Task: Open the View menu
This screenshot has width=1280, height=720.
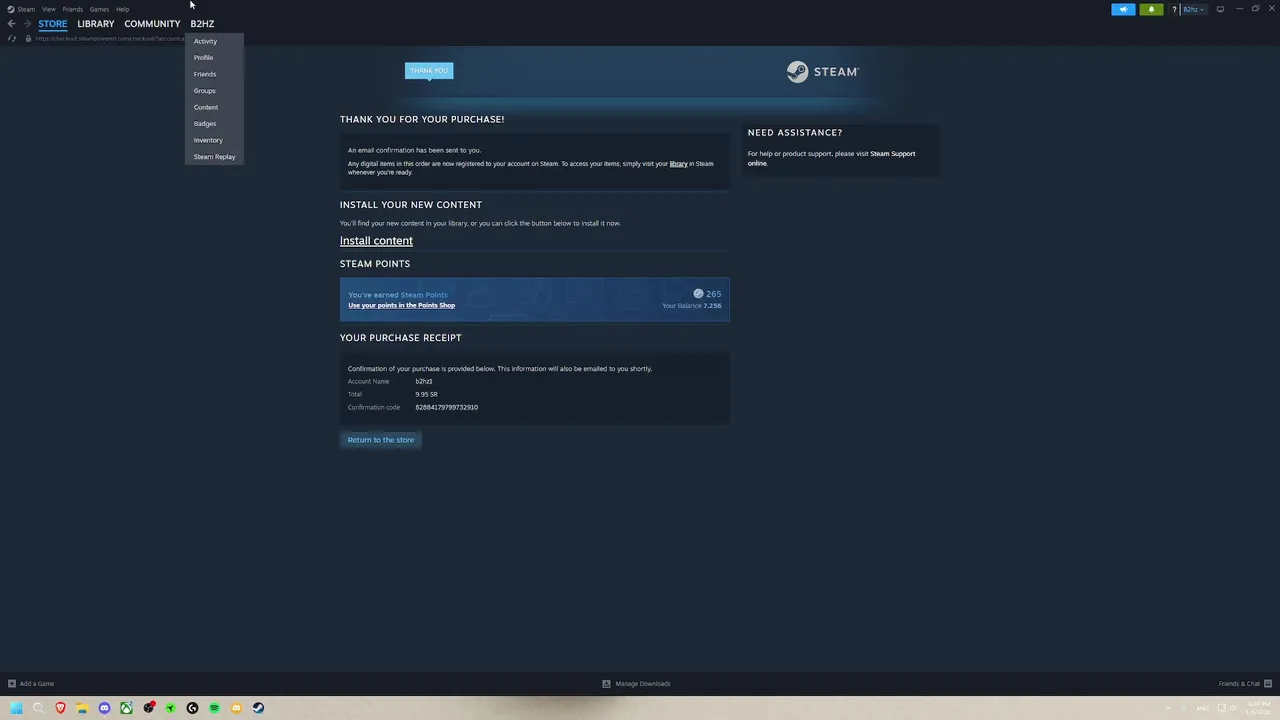Action: click(x=48, y=9)
